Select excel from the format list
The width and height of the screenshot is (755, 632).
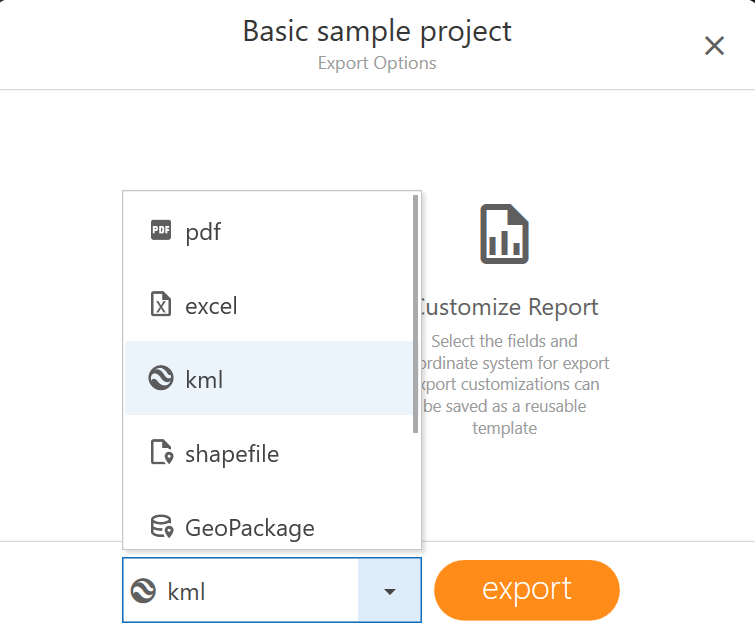point(211,306)
